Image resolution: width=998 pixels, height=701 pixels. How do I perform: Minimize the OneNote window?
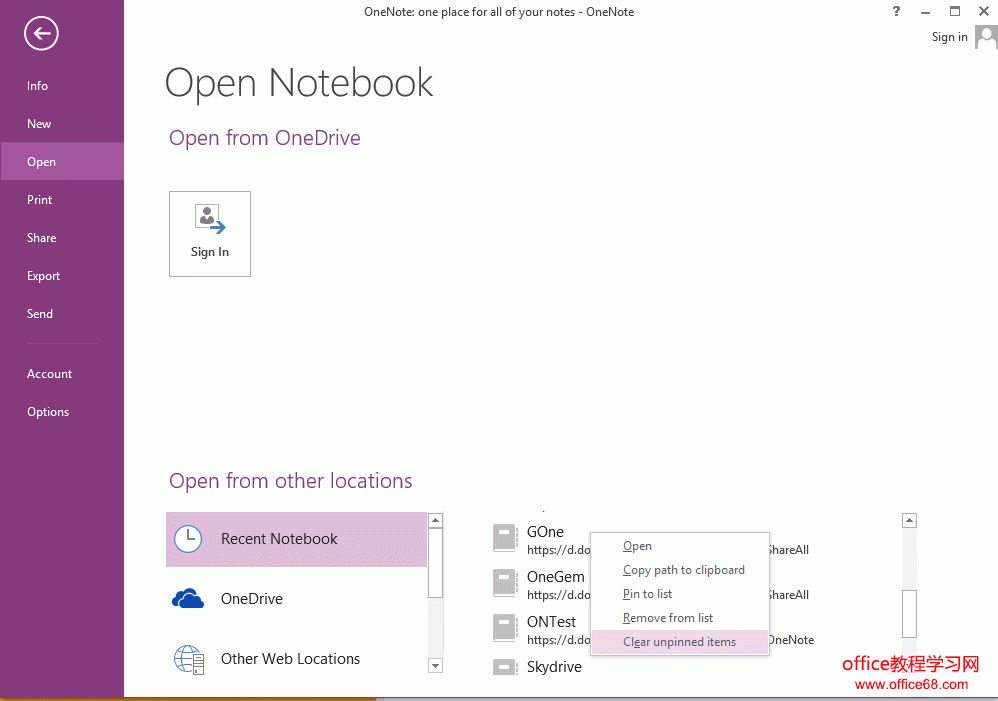click(925, 11)
